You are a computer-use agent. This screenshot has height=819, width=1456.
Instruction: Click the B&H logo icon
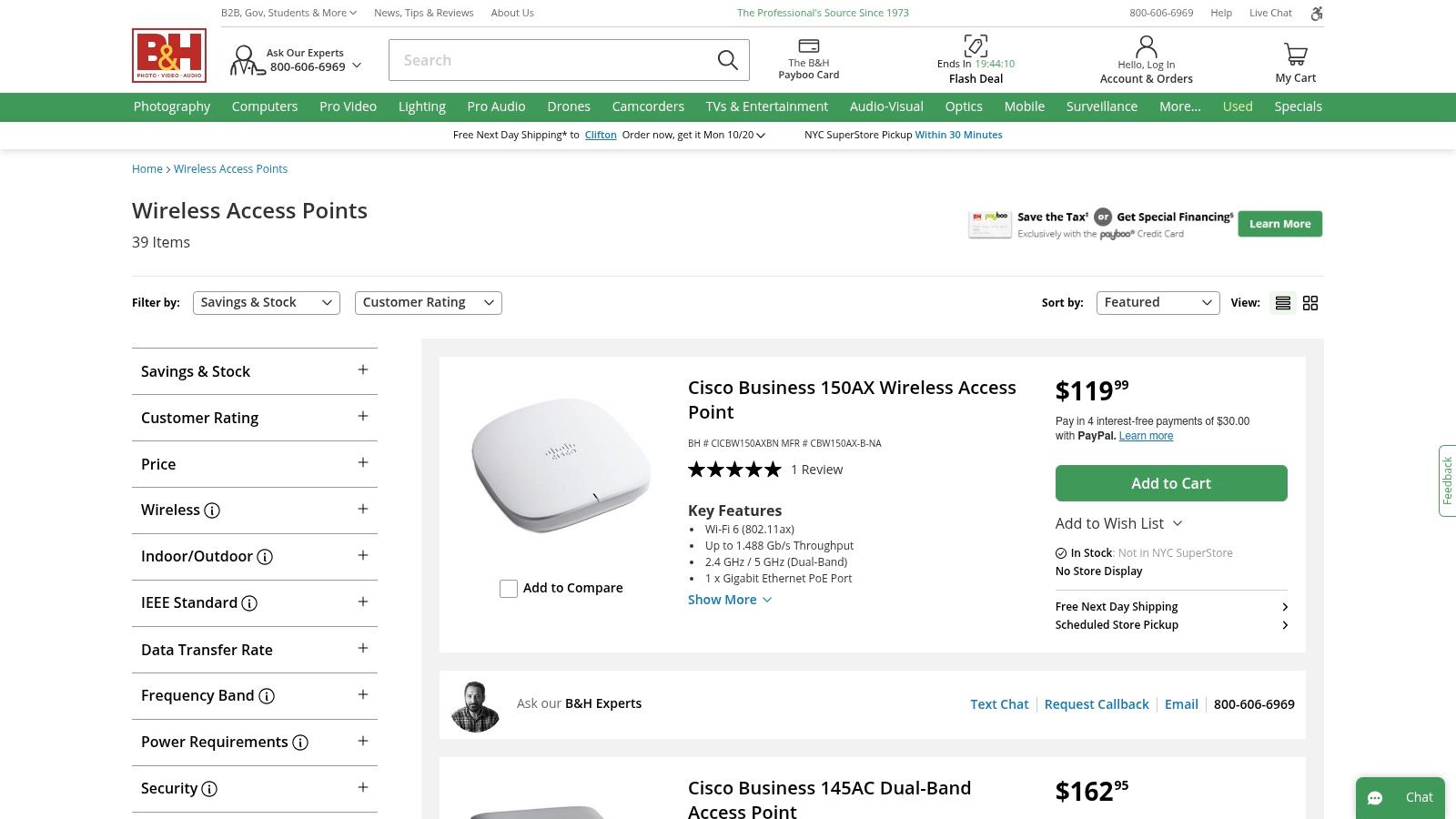169,56
